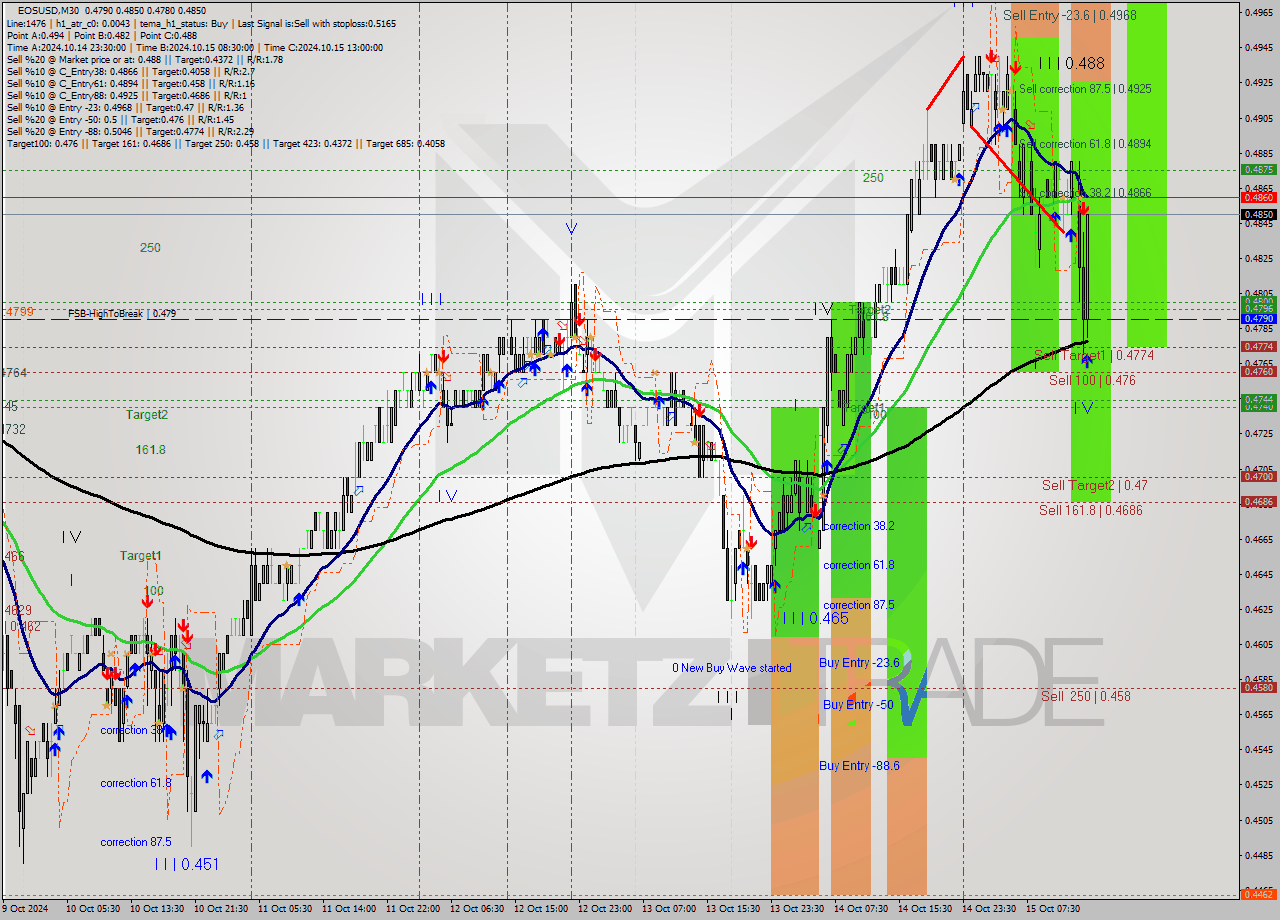Click the 'I I I 0.488' wave label
1280x920 pixels.
click(x=1071, y=63)
